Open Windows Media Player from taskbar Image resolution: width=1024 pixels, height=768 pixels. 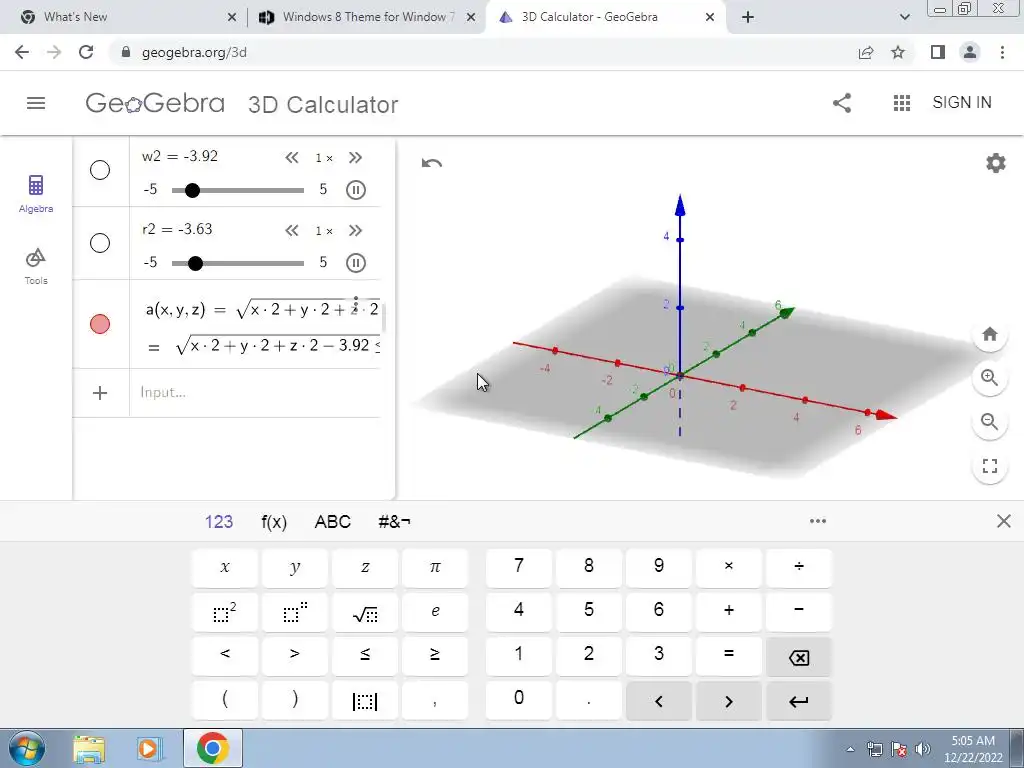click(149, 748)
